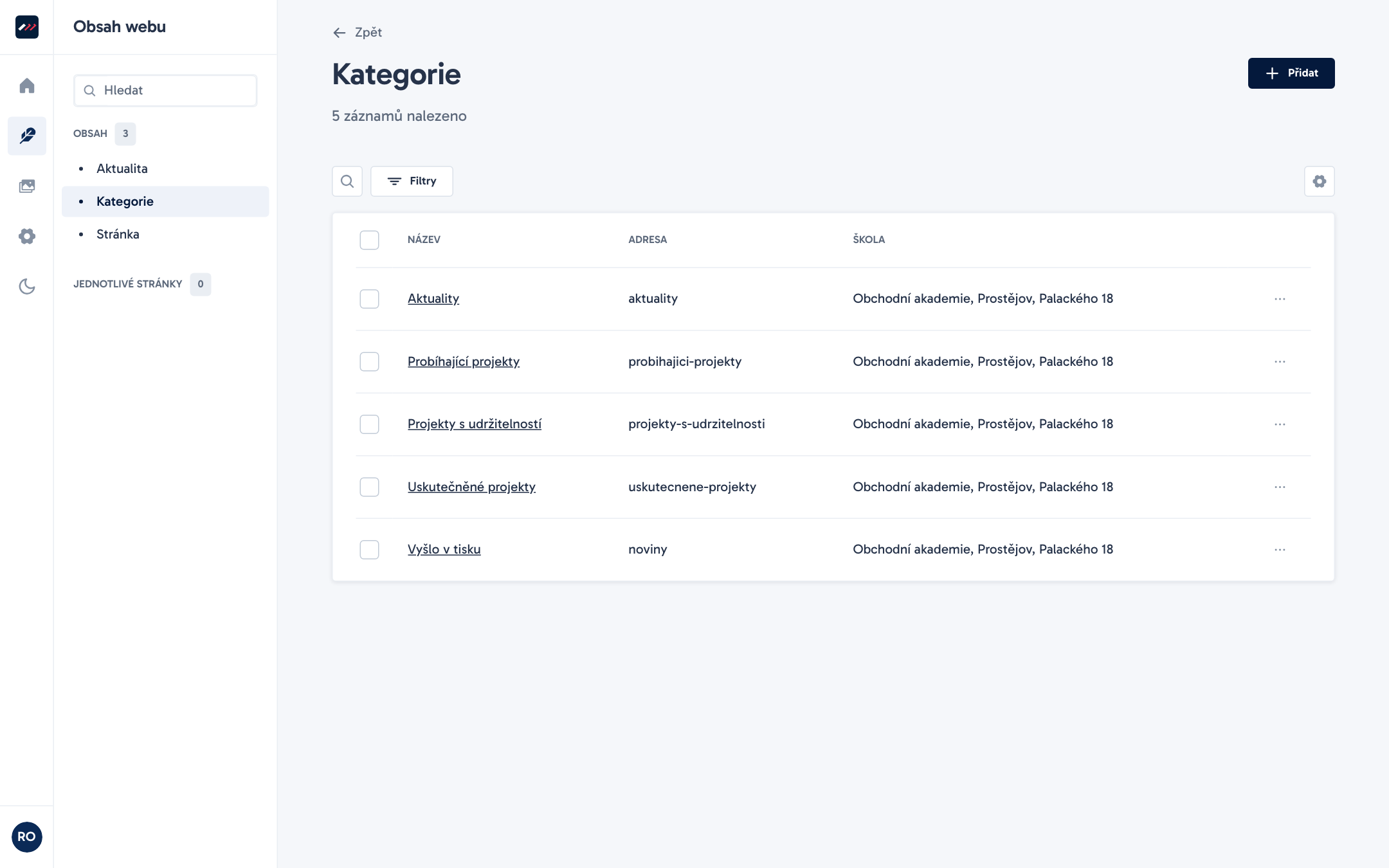Screen dimensions: 1389x868
Task: Open the home icon in sidebar
Action: [x=27, y=86]
